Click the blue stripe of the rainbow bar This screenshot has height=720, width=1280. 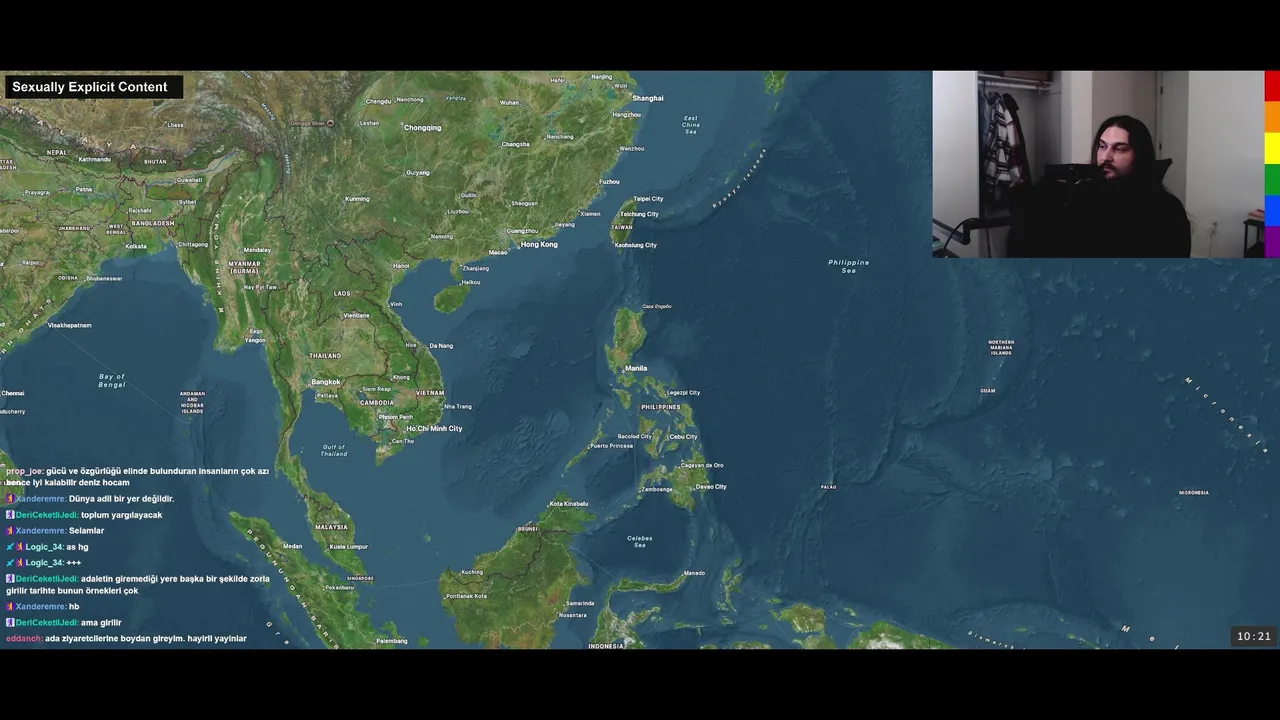point(1272,211)
